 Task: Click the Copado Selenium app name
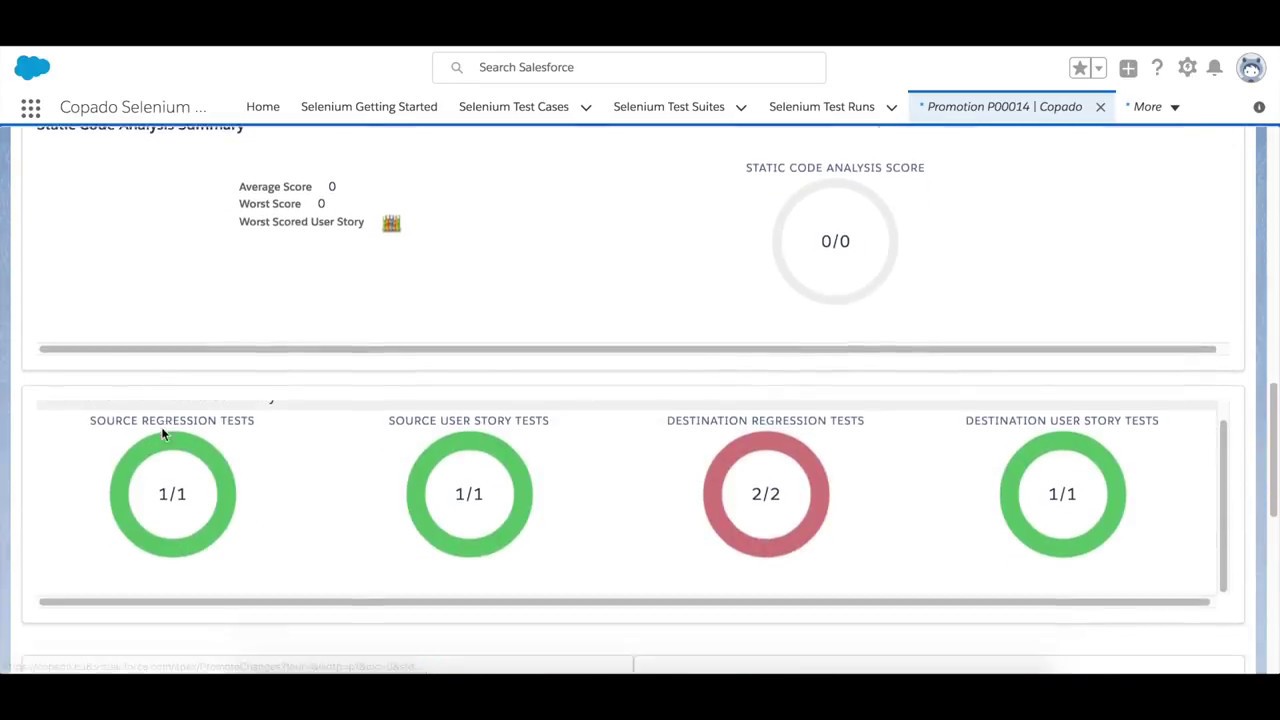(x=133, y=107)
